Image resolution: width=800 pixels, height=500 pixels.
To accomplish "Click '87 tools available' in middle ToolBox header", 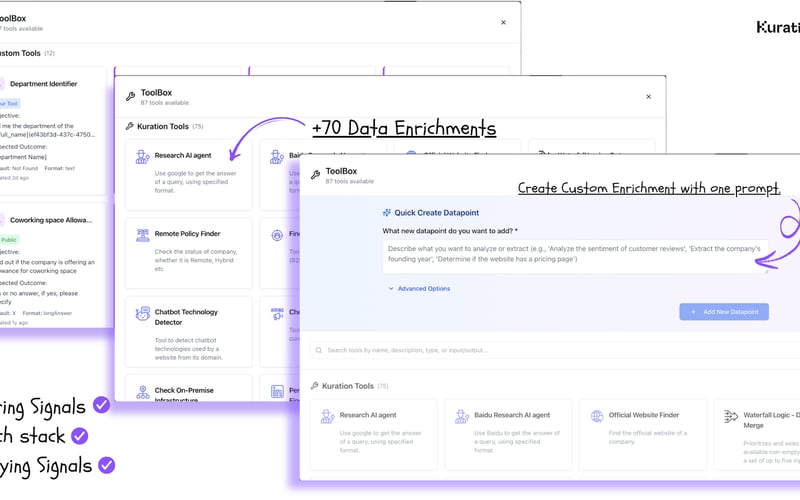I will click(164, 103).
